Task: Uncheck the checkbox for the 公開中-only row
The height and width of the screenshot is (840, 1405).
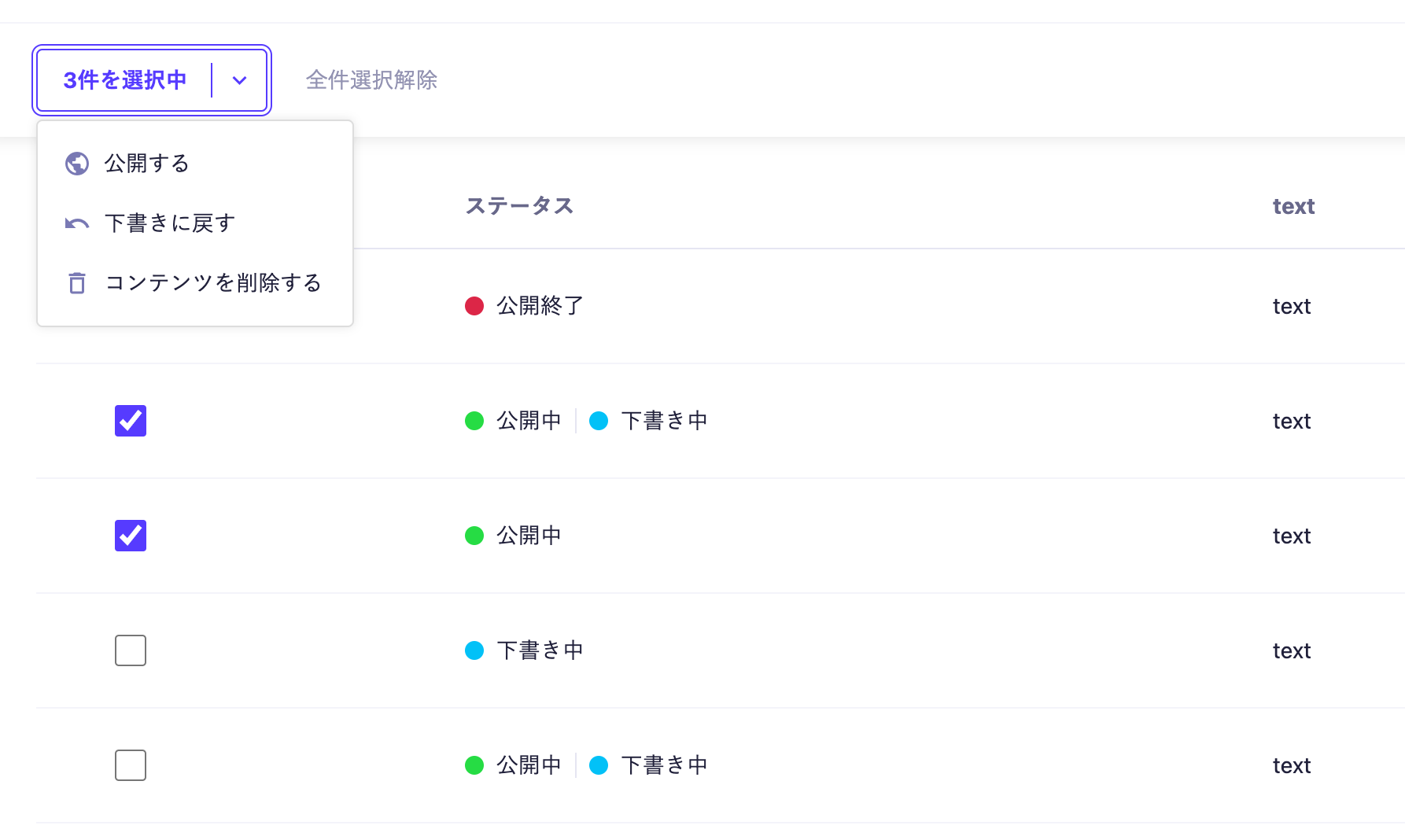Action: [x=131, y=536]
